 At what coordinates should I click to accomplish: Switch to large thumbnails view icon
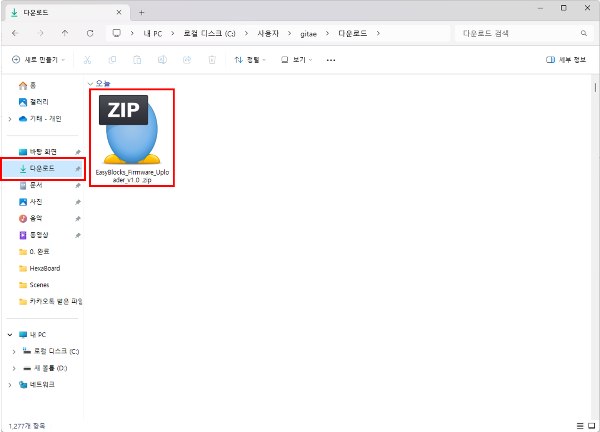click(x=592, y=425)
